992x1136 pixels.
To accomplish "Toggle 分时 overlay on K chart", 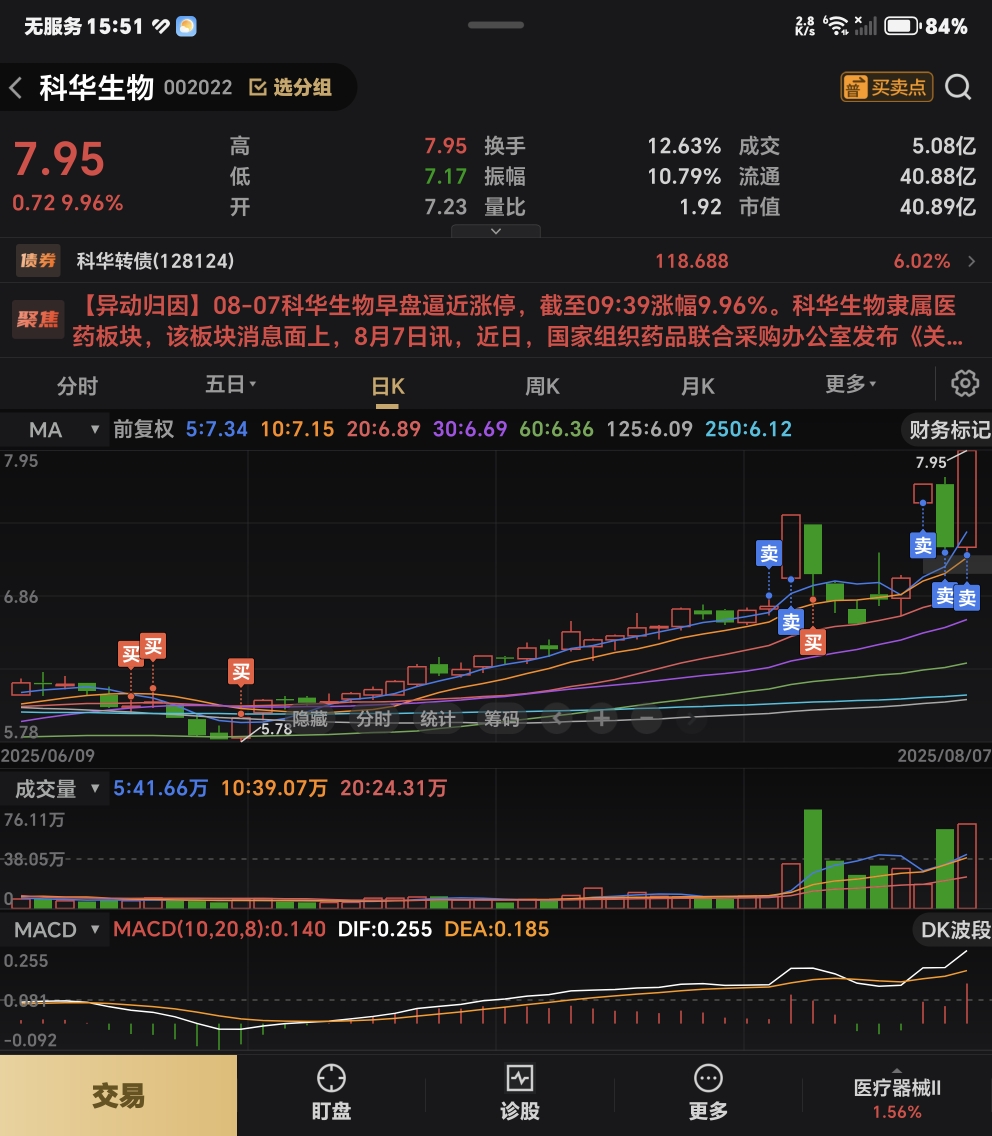I will (x=374, y=719).
